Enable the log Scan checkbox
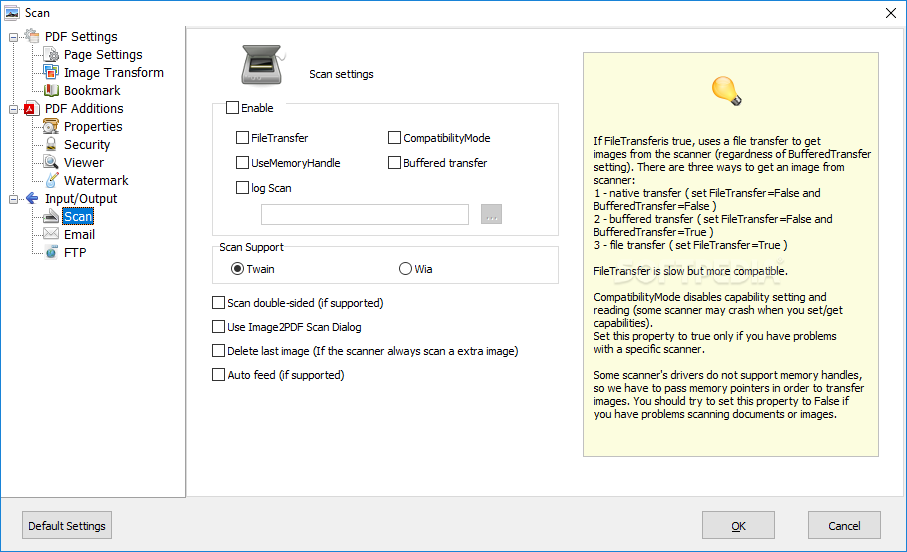 tap(242, 187)
